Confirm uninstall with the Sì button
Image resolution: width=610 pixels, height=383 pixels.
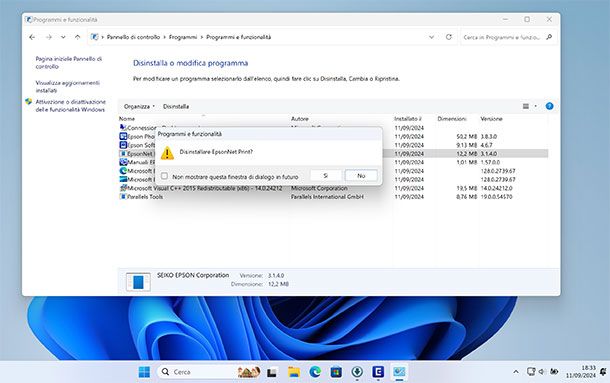pyautogui.click(x=326, y=176)
